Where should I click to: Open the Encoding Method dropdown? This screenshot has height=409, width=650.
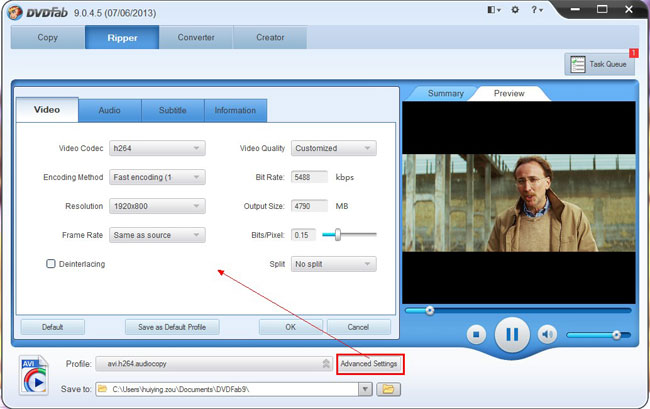[157, 177]
